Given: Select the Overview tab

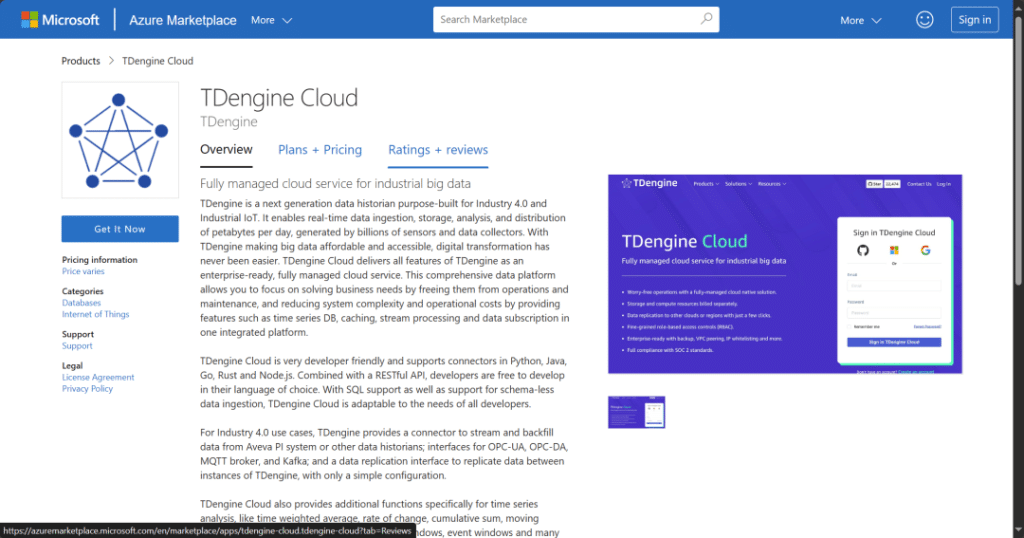Looking at the screenshot, I should tap(226, 150).
